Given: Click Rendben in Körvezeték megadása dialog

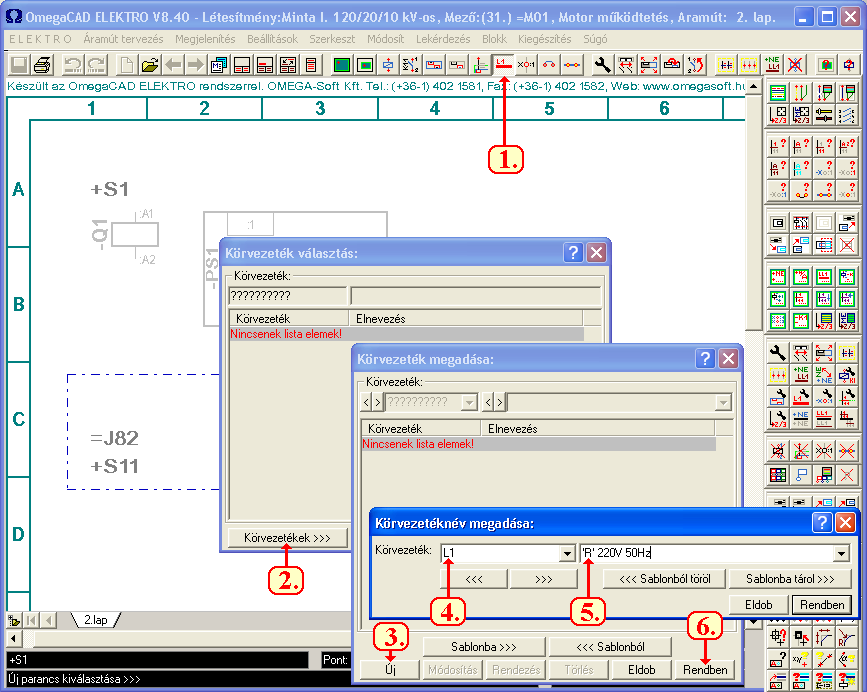Looking at the screenshot, I should click(x=705, y=670).
